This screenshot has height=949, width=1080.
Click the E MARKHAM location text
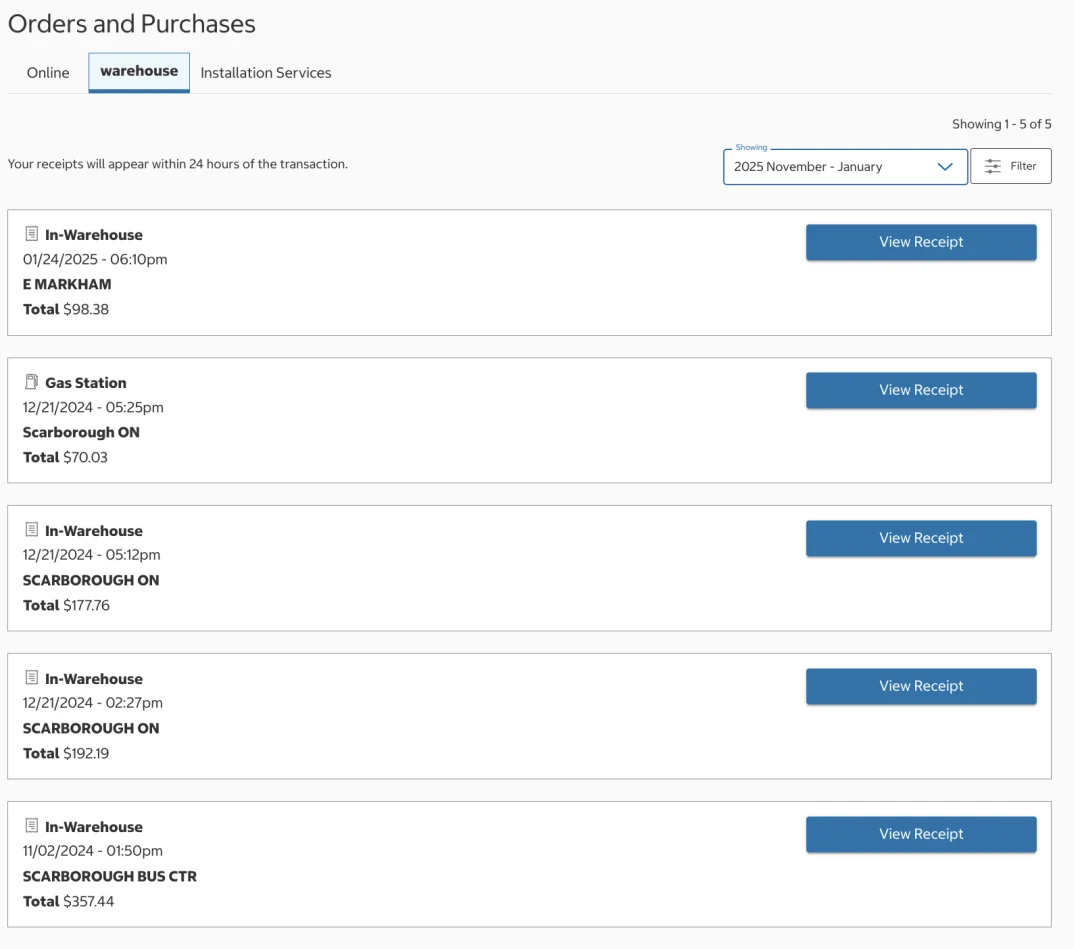67,284
